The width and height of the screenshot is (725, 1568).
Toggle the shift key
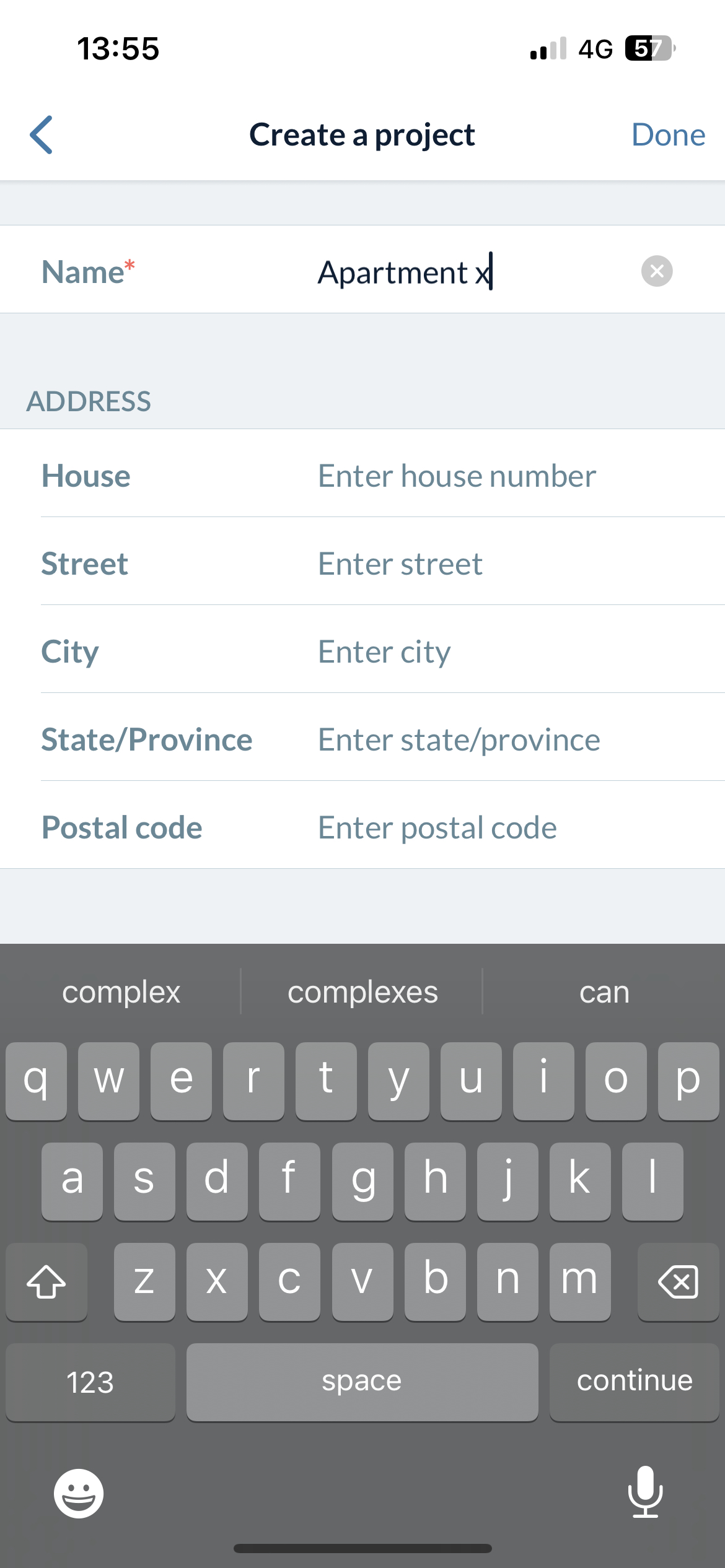(x=46, y=1281)
